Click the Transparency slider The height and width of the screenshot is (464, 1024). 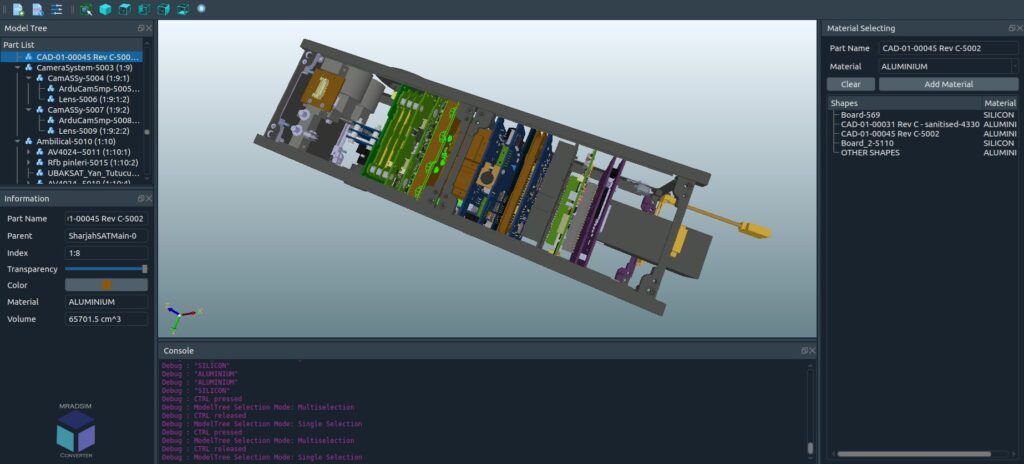[x=106, y=269]
